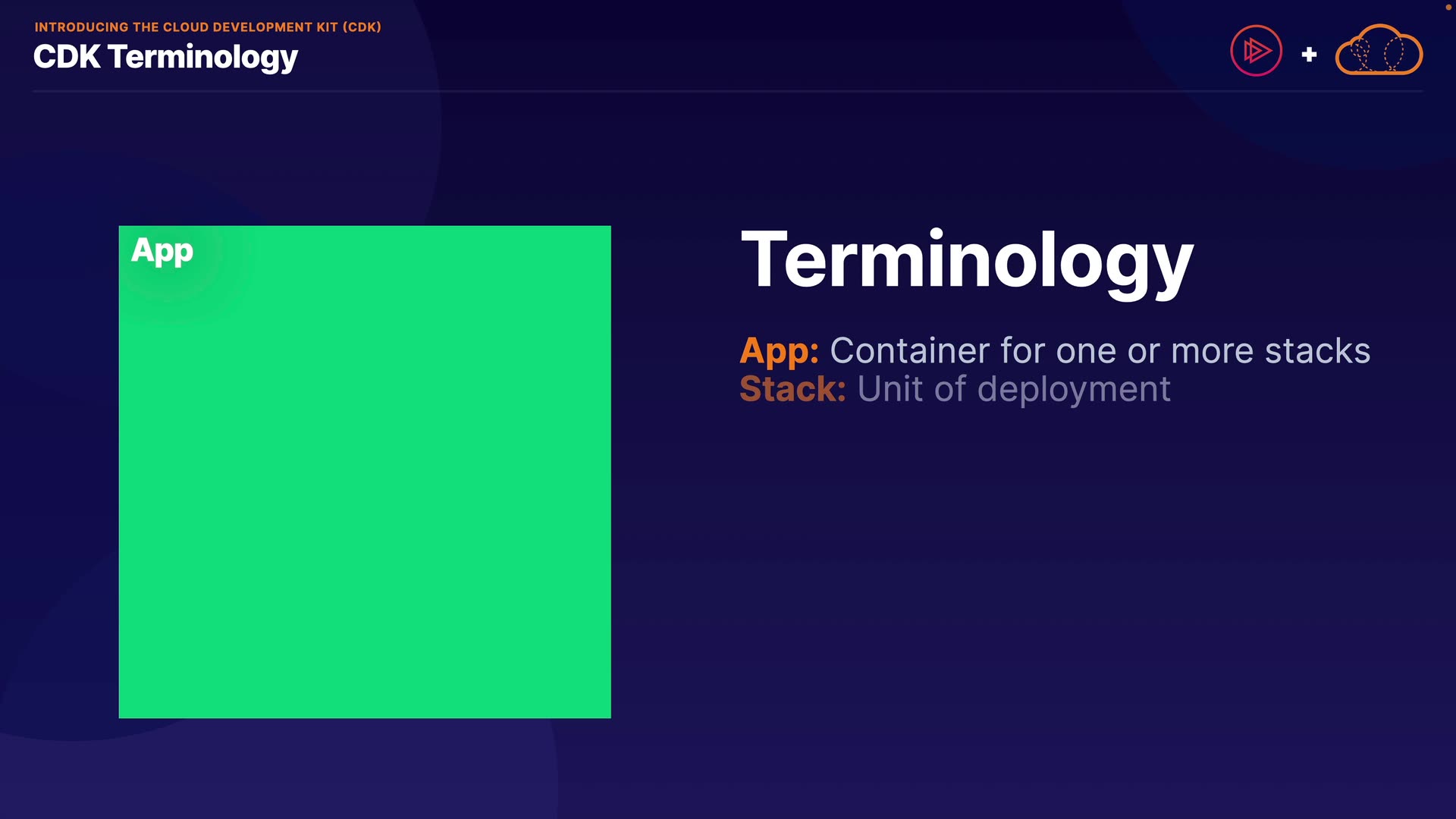Click the large Terminology heading
Image resolution: width=1456 pixels, height=819 pixels.
click(x=967, y=260)
